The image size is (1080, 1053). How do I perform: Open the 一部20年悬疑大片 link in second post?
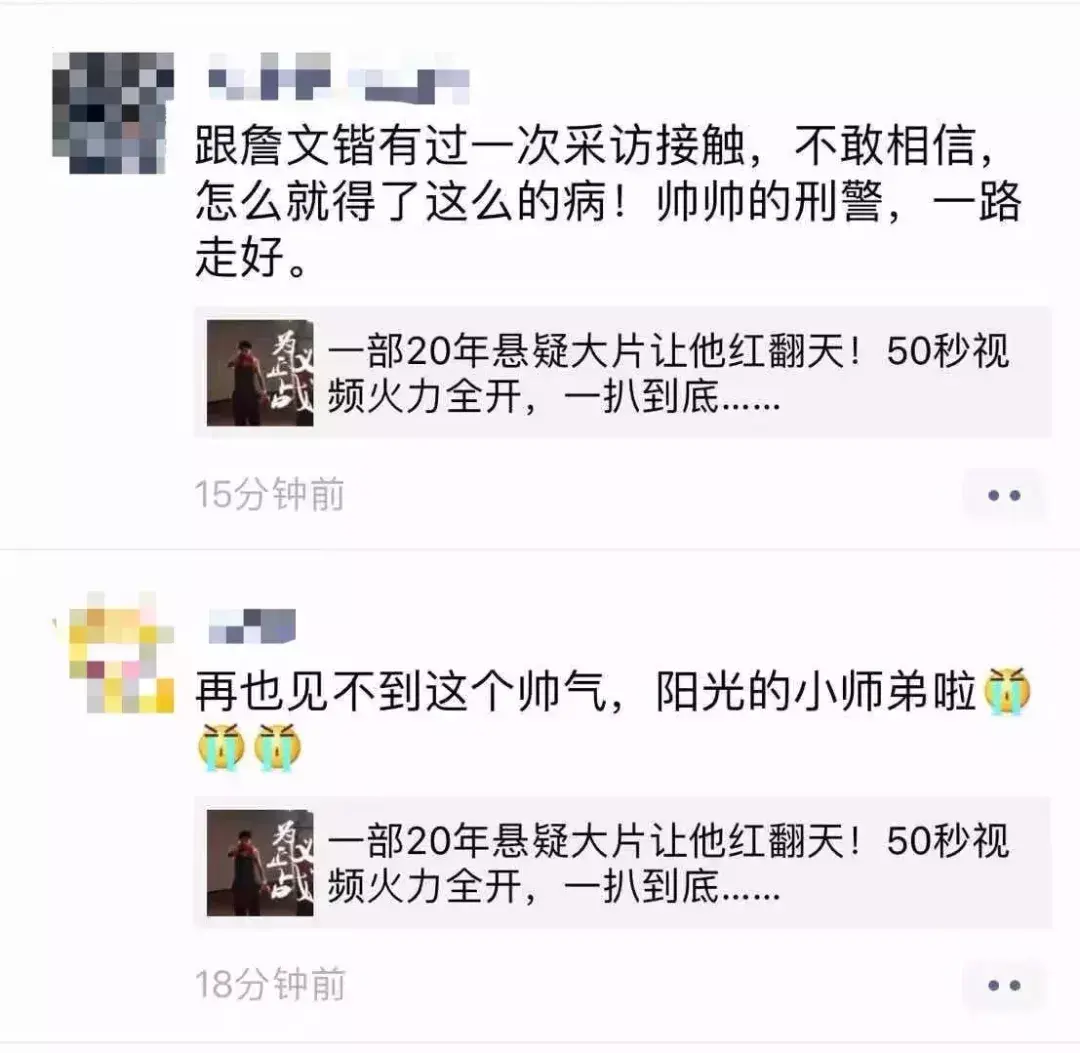point(623,863)
